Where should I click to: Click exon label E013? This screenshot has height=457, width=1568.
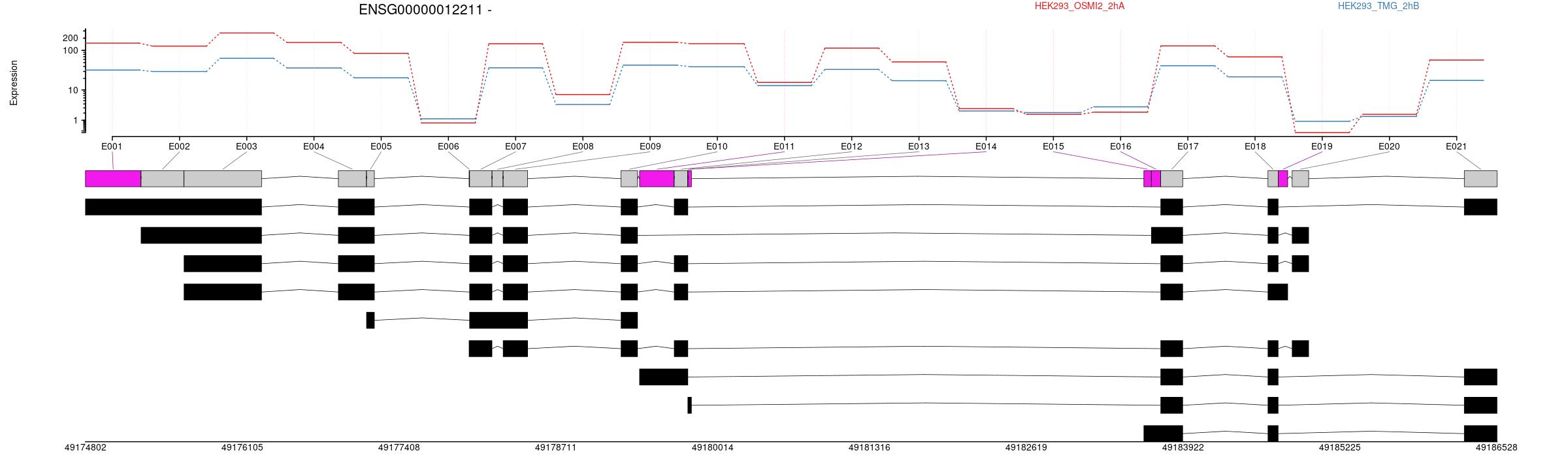click(919, 146)
